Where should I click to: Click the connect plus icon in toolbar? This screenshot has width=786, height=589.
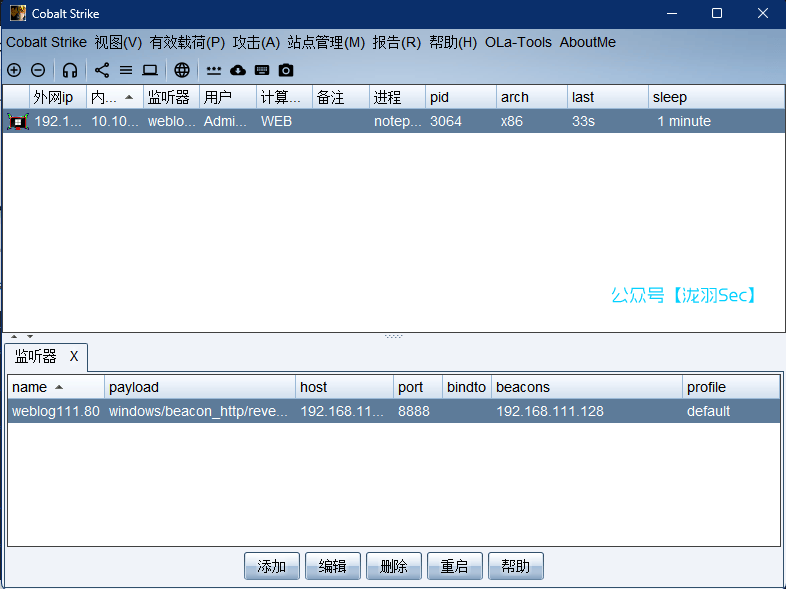14,70
